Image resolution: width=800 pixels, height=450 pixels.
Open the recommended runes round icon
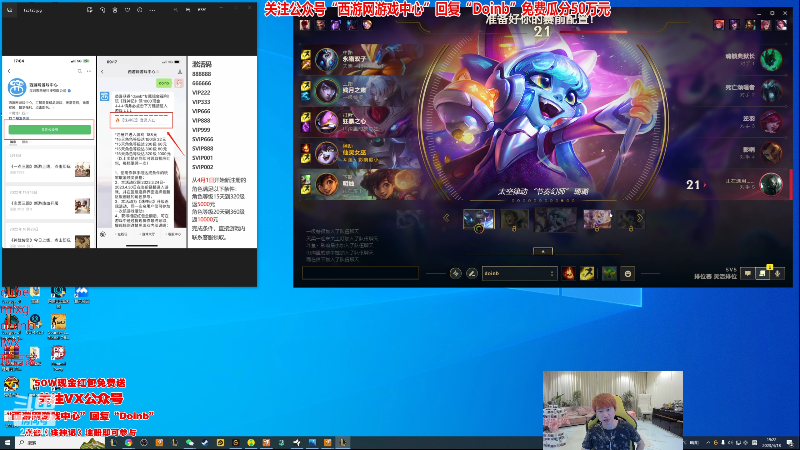[x=456, y=273]
